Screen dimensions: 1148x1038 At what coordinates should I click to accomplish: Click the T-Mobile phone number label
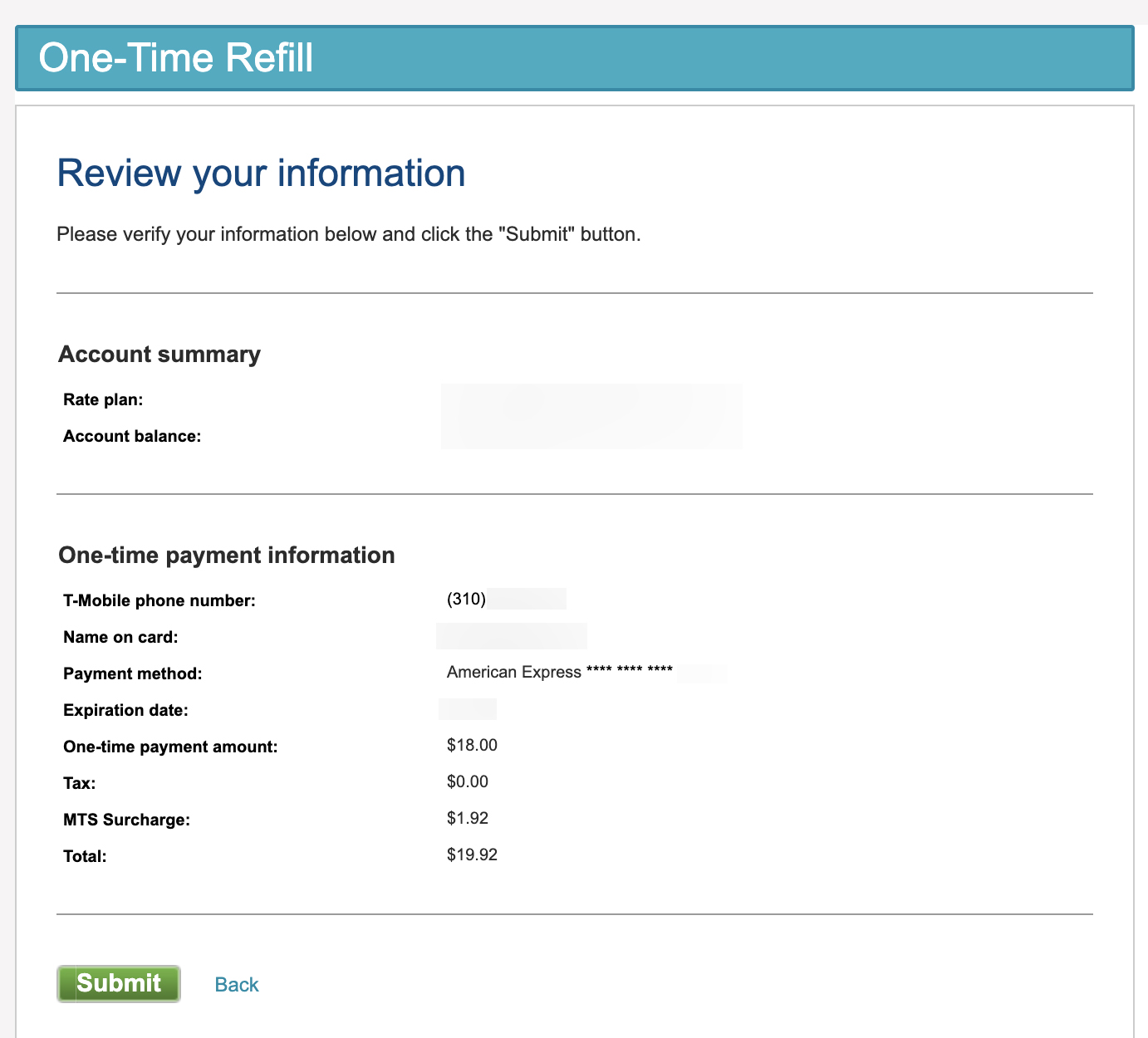point(159,601)
